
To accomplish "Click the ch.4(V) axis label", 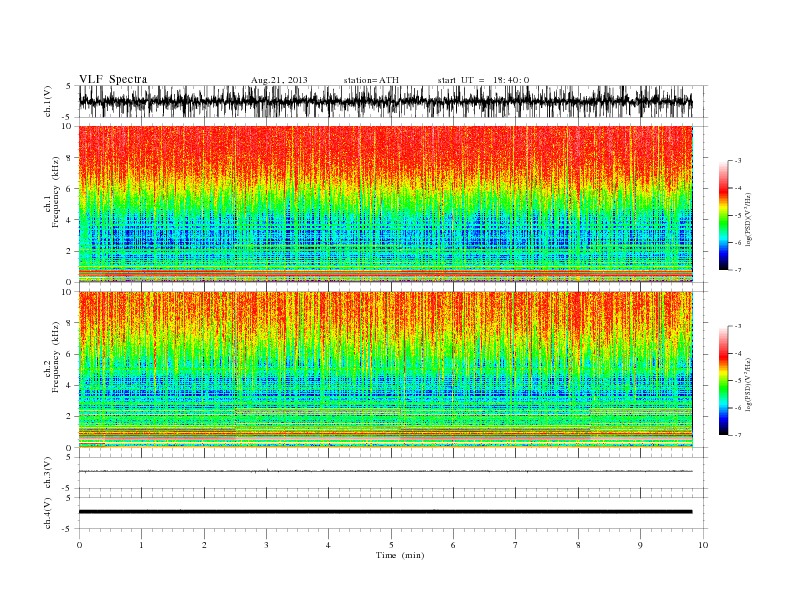I will click(x=48, y=513).
